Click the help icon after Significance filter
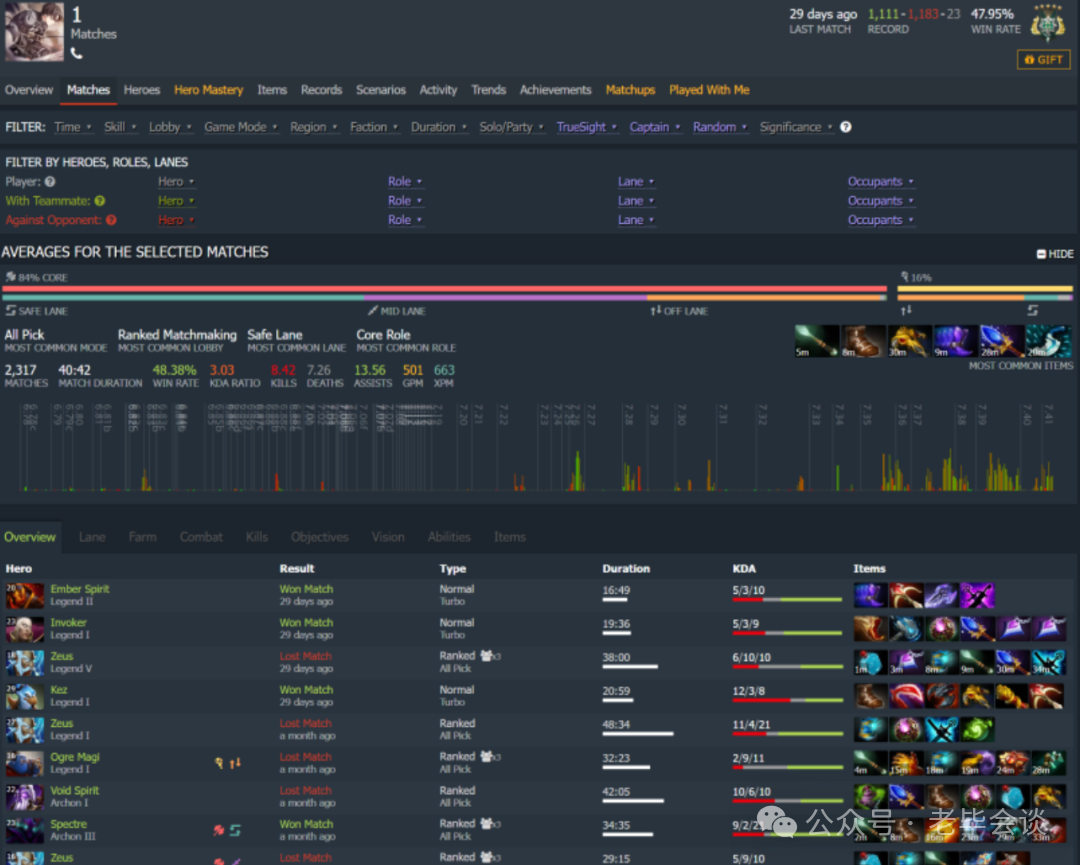Viewport: 1080px width, 865px height. point(846,127)
